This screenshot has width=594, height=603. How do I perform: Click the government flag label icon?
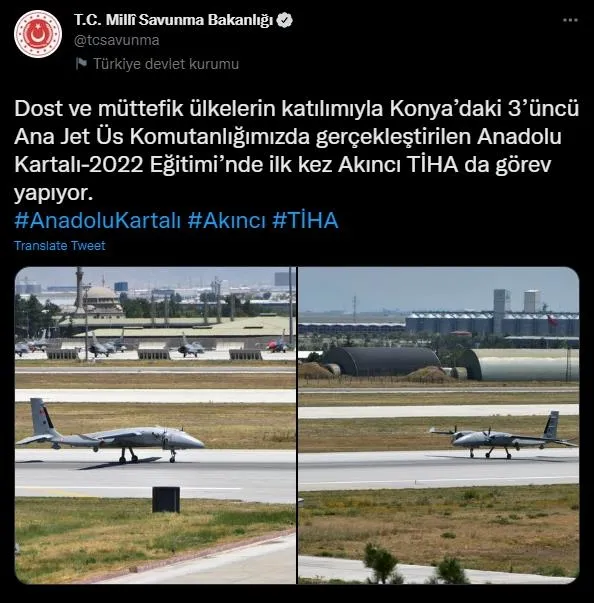point(81,63)
